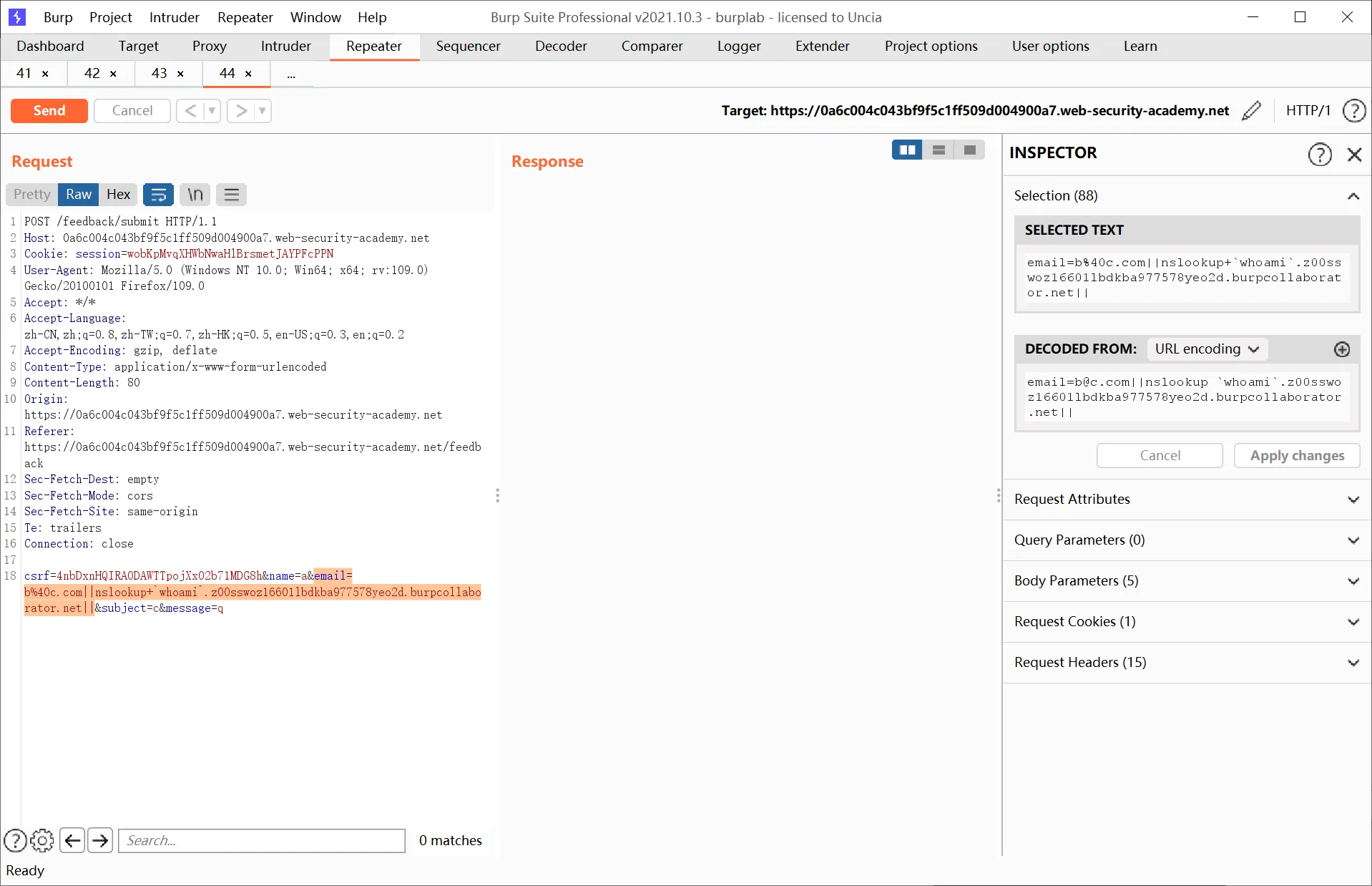Click the Burp Suite logo icon

17,17
